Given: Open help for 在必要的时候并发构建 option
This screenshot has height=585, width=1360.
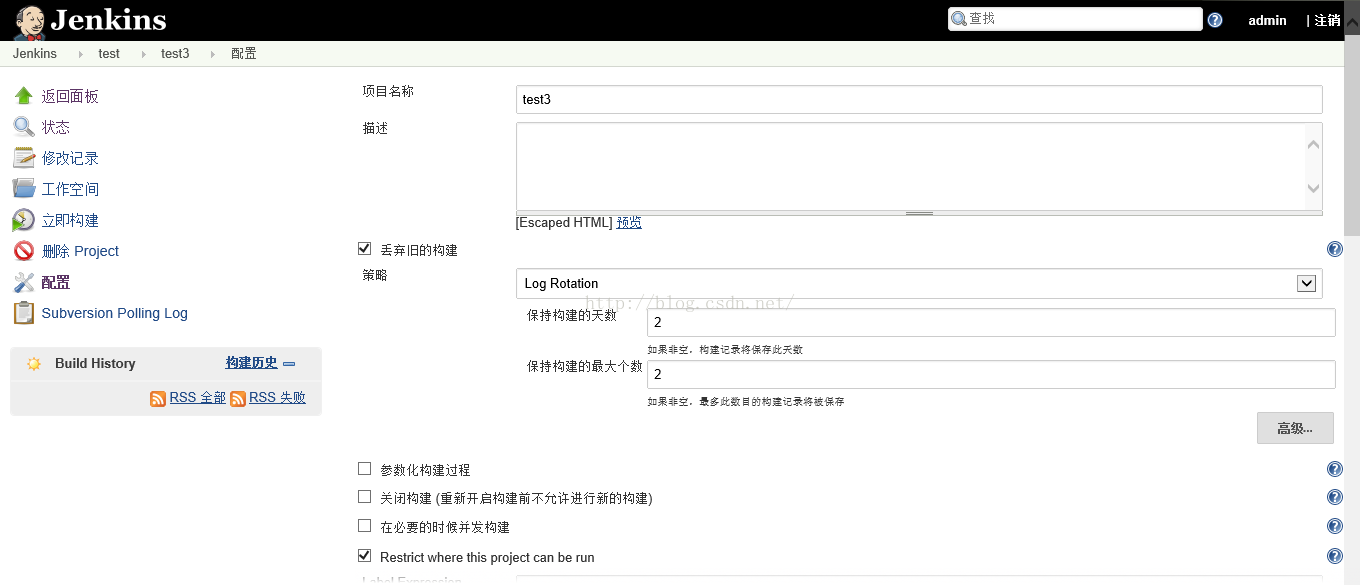Looking at the screenshot, I should coord(1335,526).
